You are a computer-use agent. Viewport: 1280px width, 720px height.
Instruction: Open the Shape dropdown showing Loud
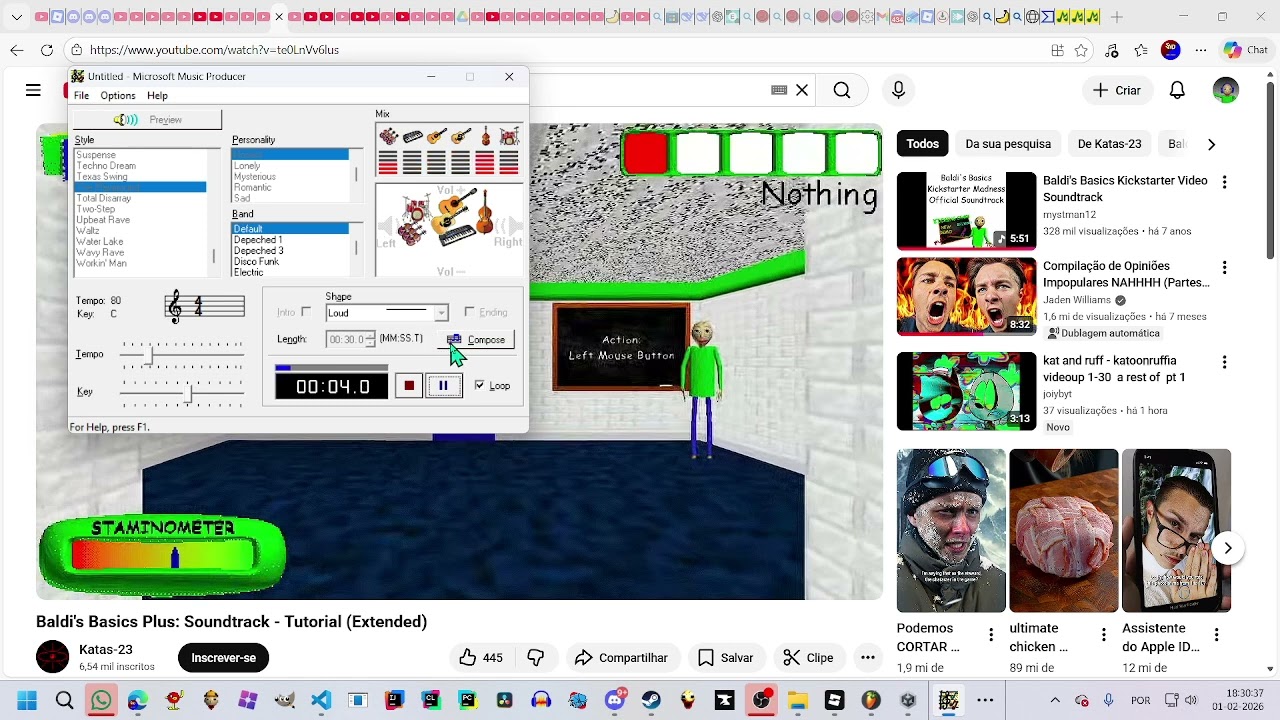(x=386, y=313)
